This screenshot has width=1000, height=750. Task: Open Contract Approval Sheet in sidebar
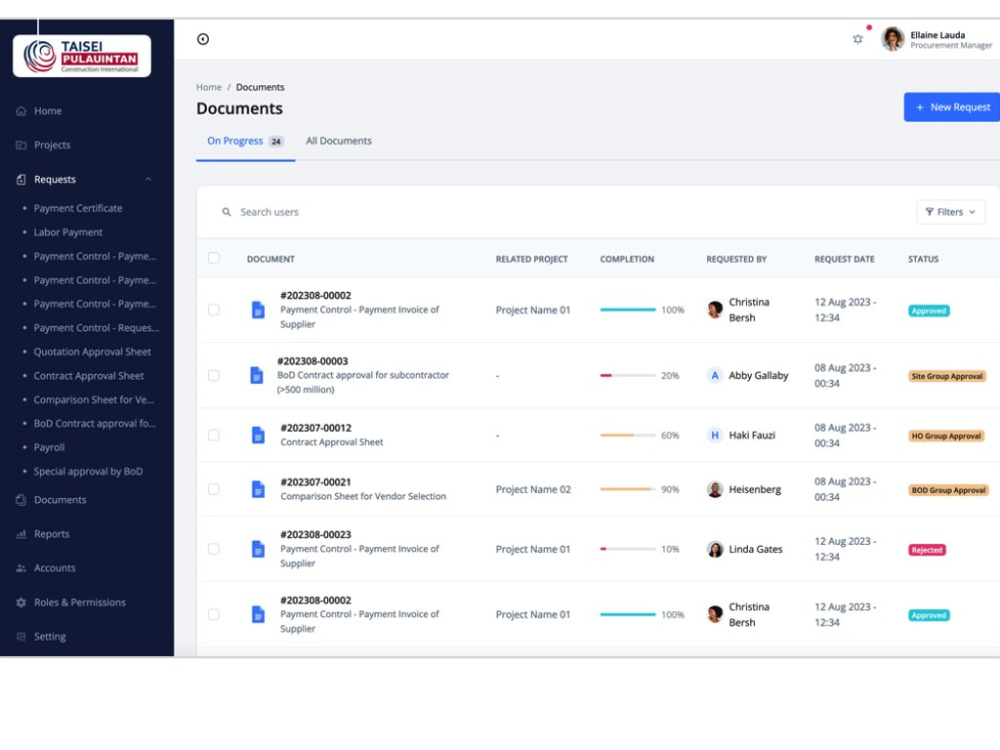[x=89, y=376]
